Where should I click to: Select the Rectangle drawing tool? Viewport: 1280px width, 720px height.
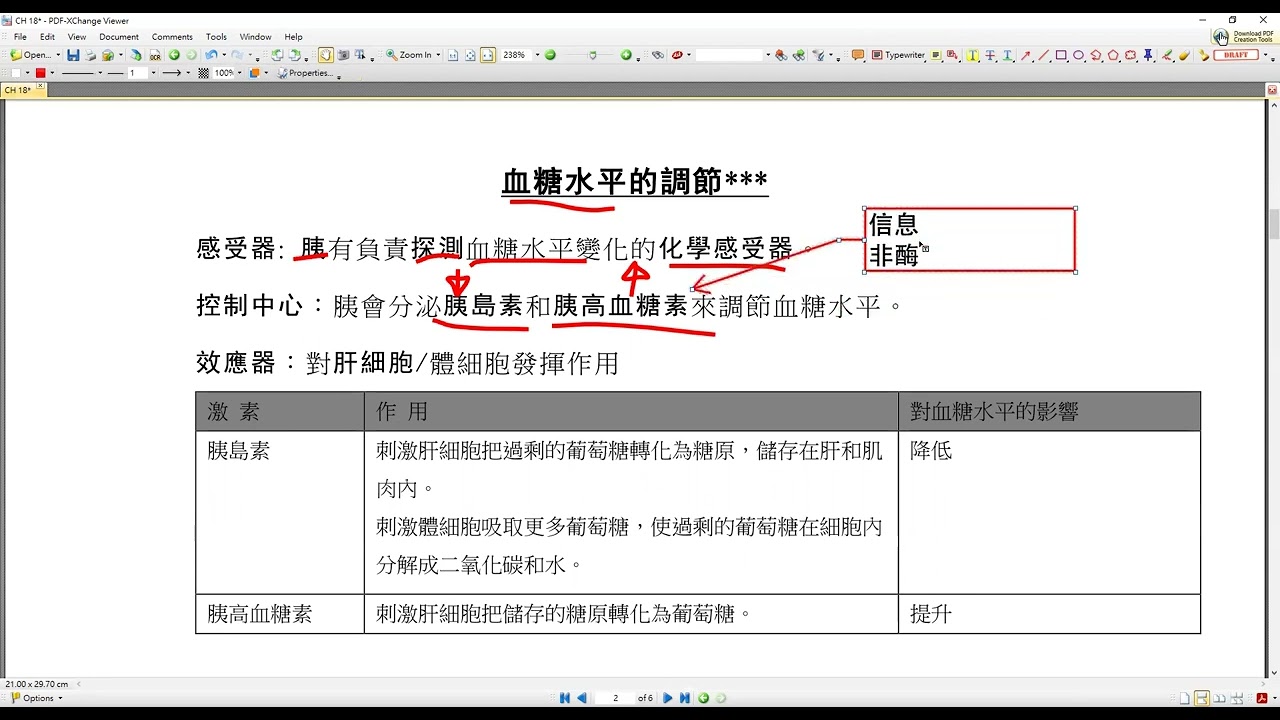point(1061,55)
